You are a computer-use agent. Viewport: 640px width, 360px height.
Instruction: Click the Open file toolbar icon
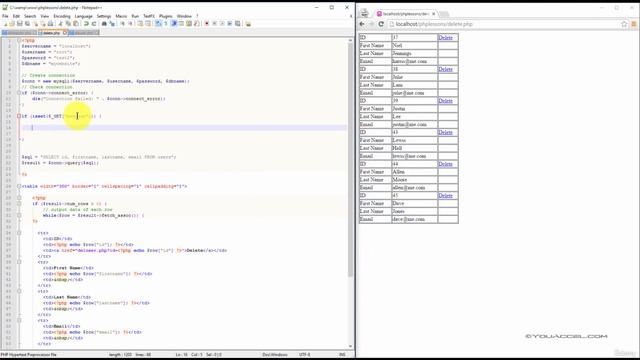[x=12, y=24]
